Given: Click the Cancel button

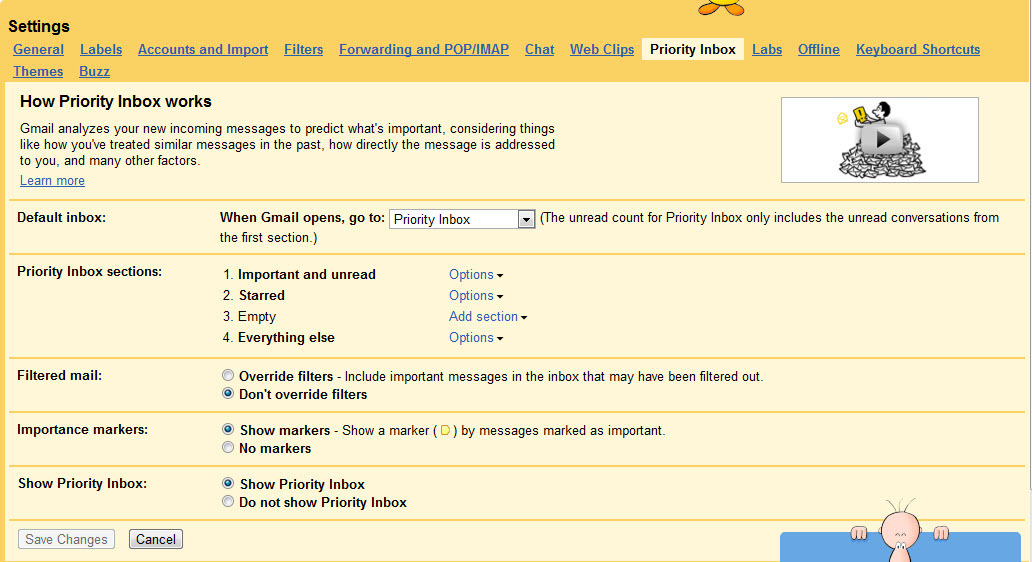Looking at the screenshot, I should [x=156, y=539].
